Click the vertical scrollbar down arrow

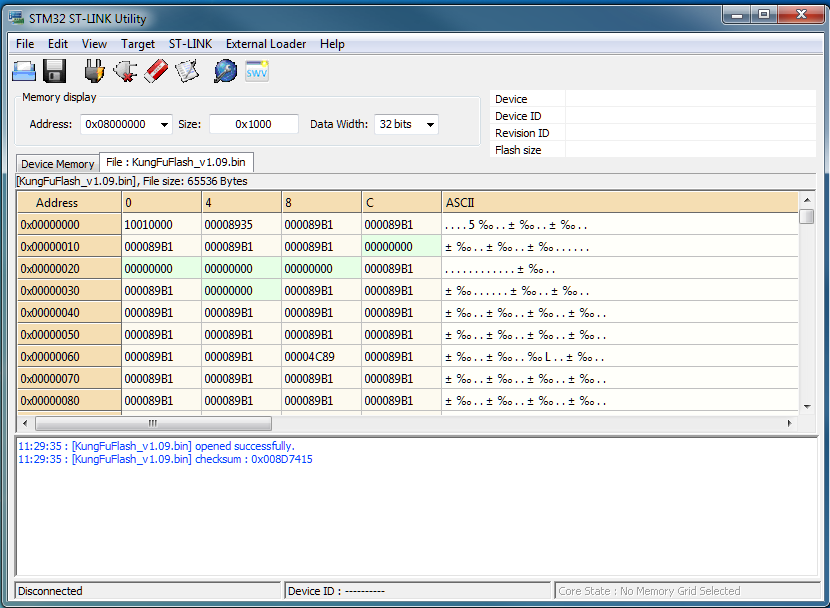click(807, 406)
